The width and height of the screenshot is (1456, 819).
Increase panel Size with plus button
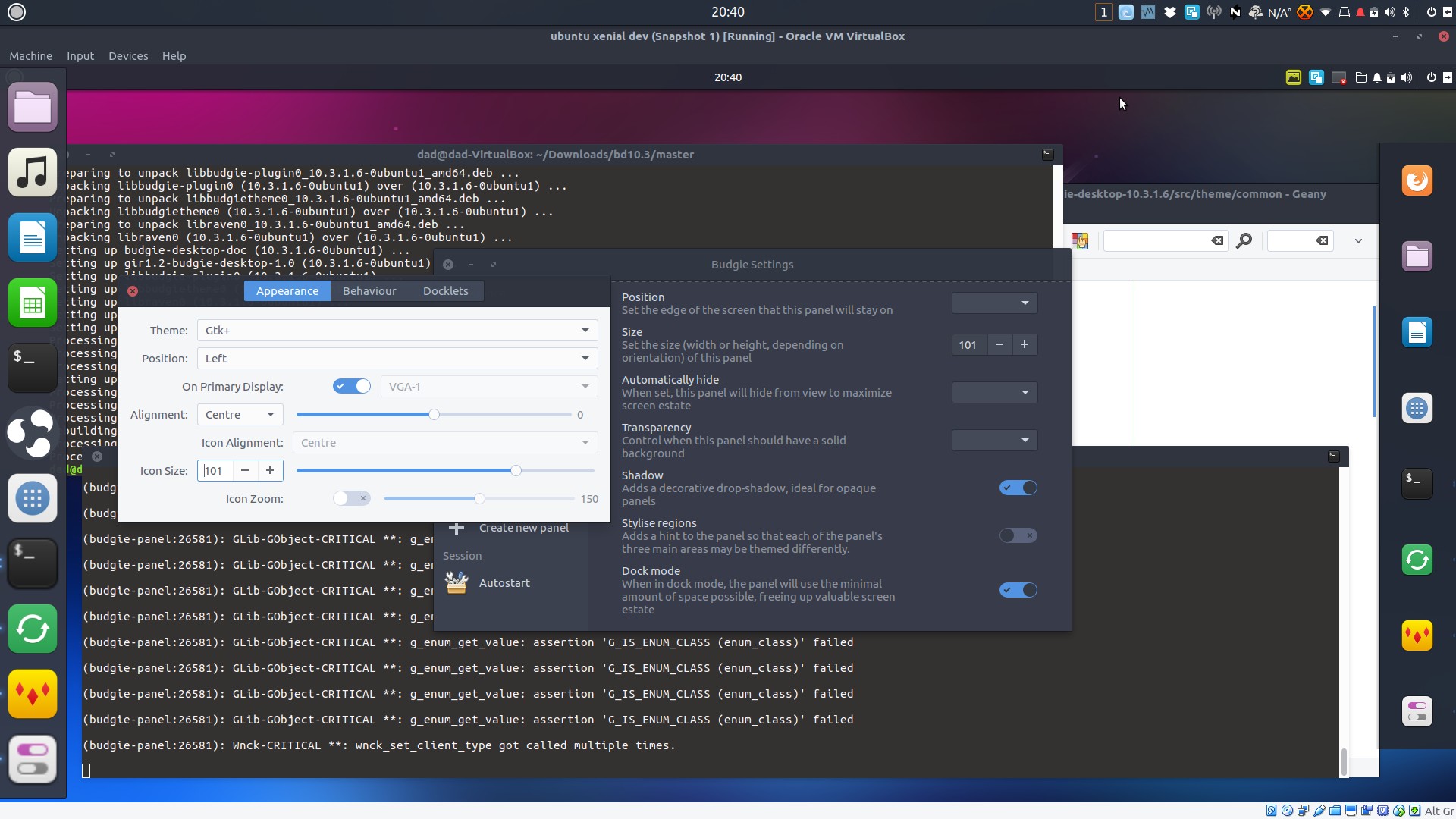pos(1025,344)
